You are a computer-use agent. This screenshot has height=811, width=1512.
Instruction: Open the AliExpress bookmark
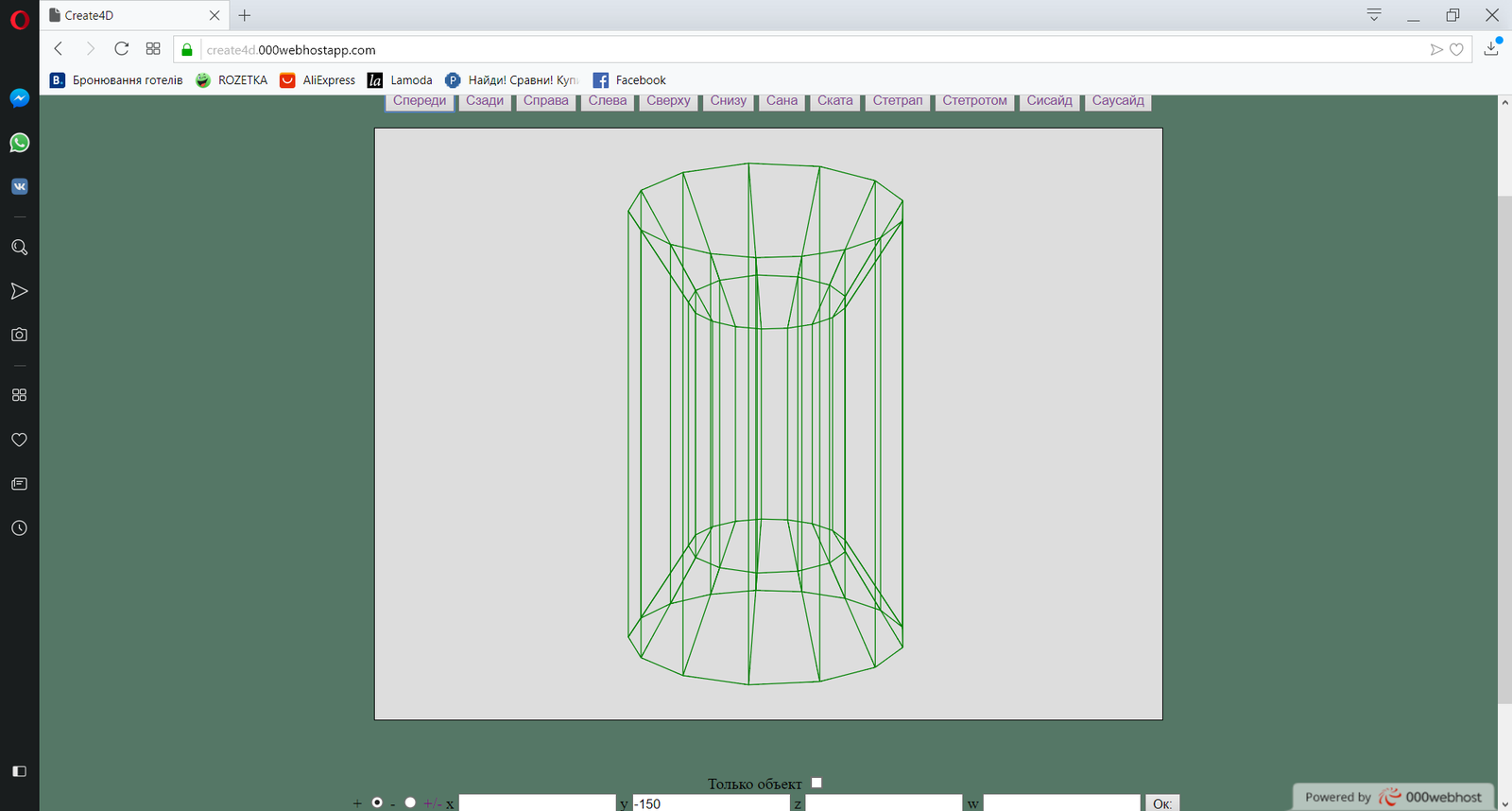(318, 80)
